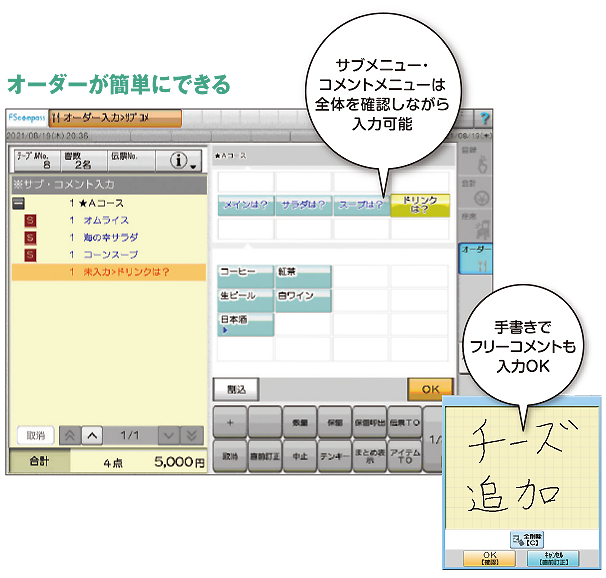
Task: Confirm with the orange OK button
Action: click(x=430, y=389)
